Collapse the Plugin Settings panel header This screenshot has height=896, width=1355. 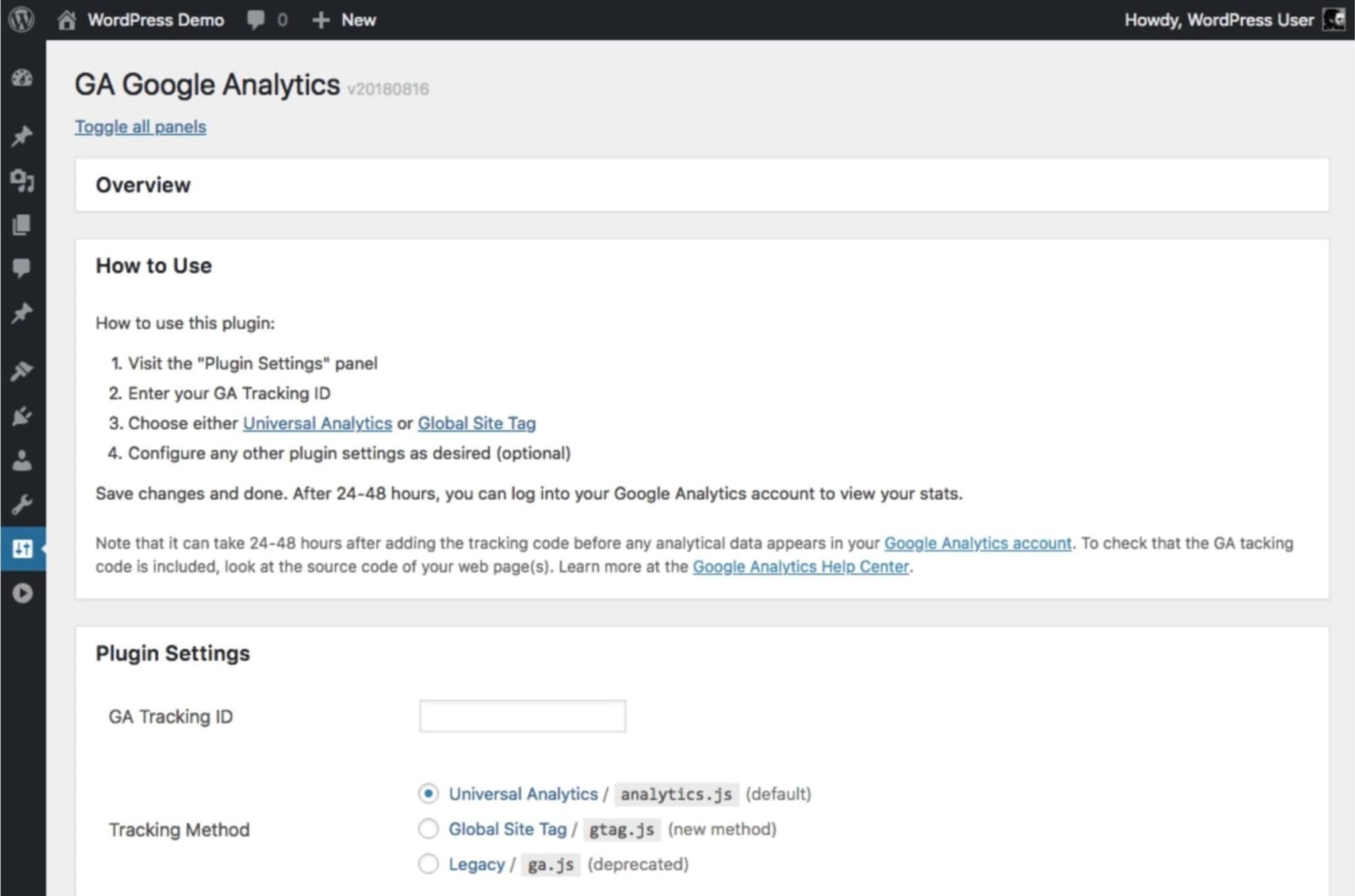(x=701, y=653)
